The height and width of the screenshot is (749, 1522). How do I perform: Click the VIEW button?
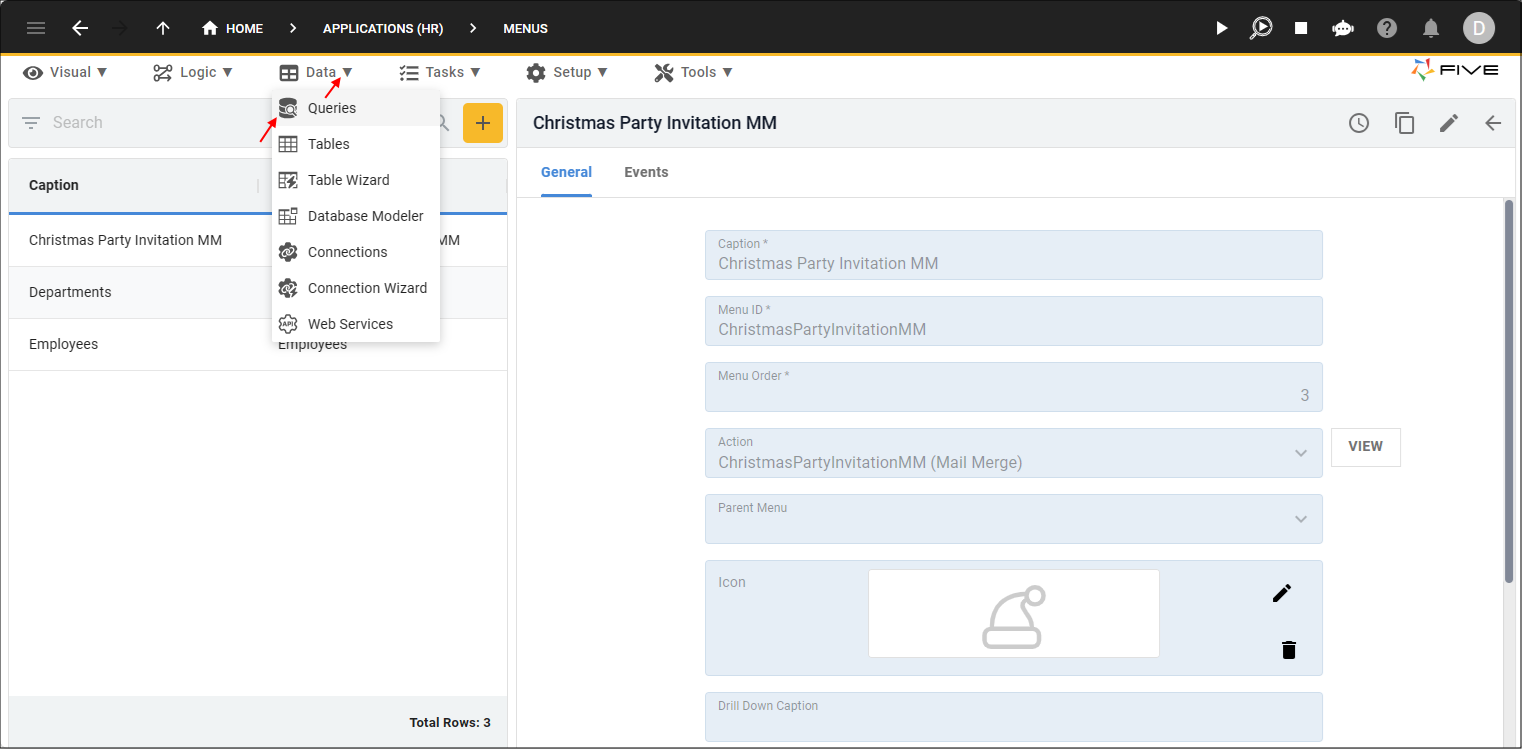coord(1366,447)
